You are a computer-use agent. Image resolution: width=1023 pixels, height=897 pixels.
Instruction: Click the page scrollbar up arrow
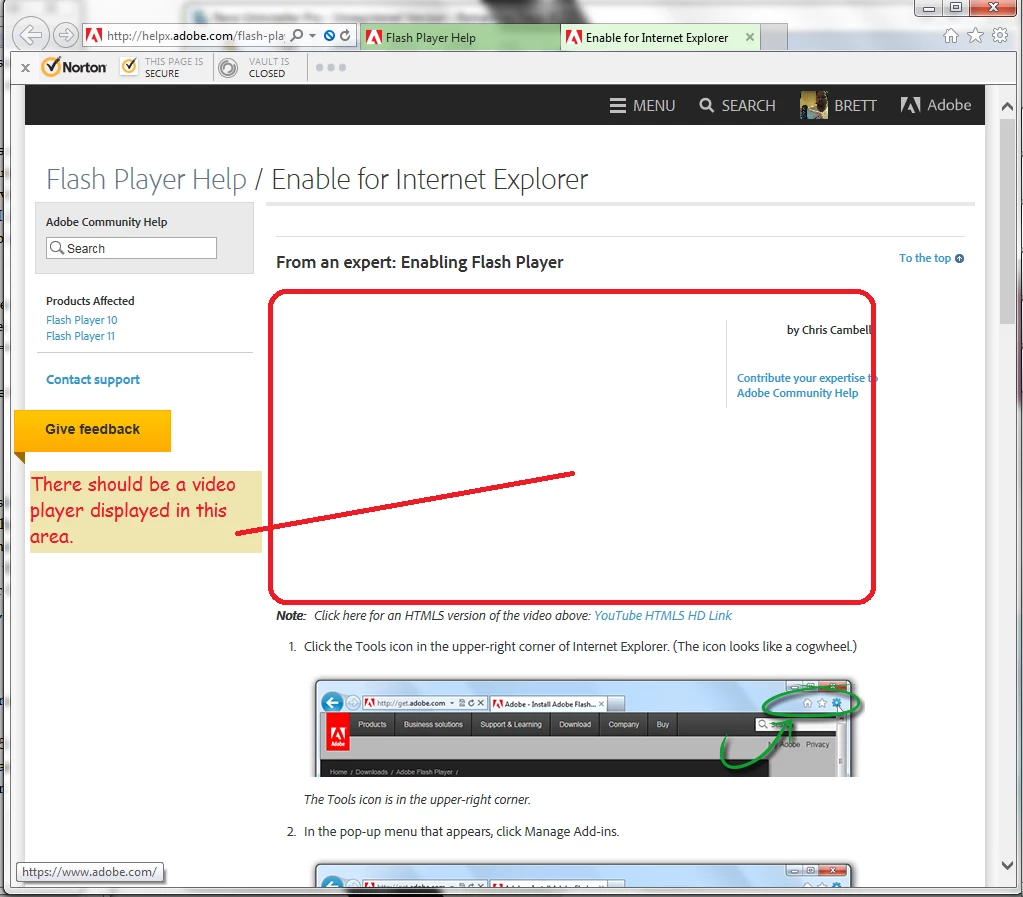point(1007,106)
